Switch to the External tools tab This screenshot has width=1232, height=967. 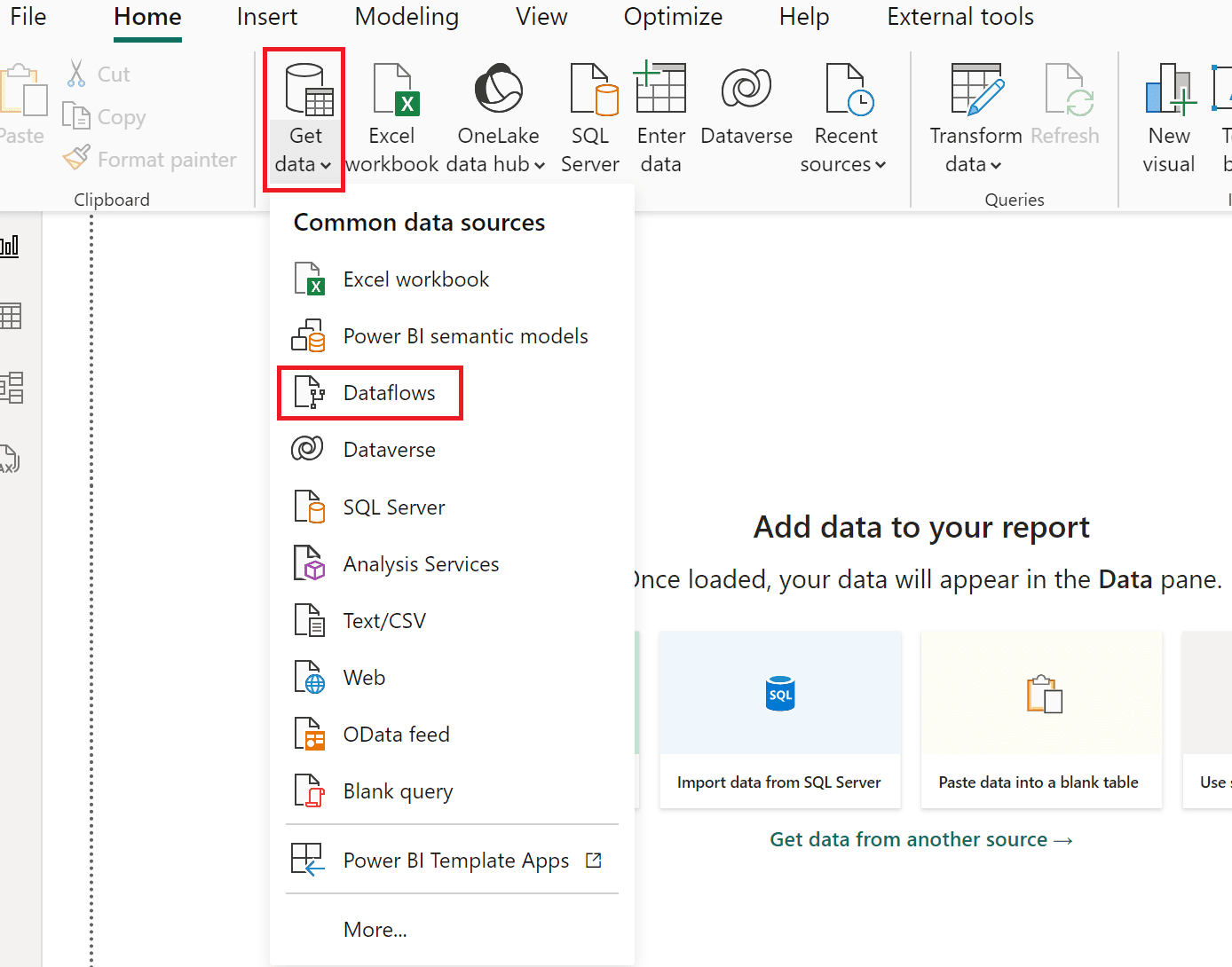coord(960,17)
